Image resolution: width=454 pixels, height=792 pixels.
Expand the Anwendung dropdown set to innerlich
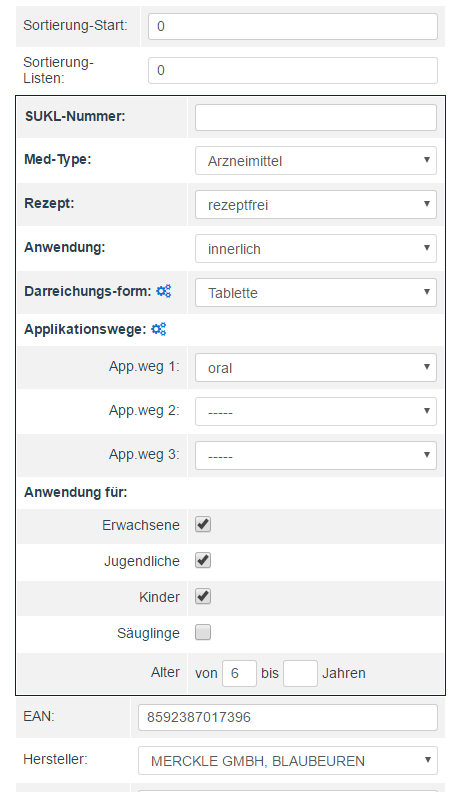coord(316,249)
